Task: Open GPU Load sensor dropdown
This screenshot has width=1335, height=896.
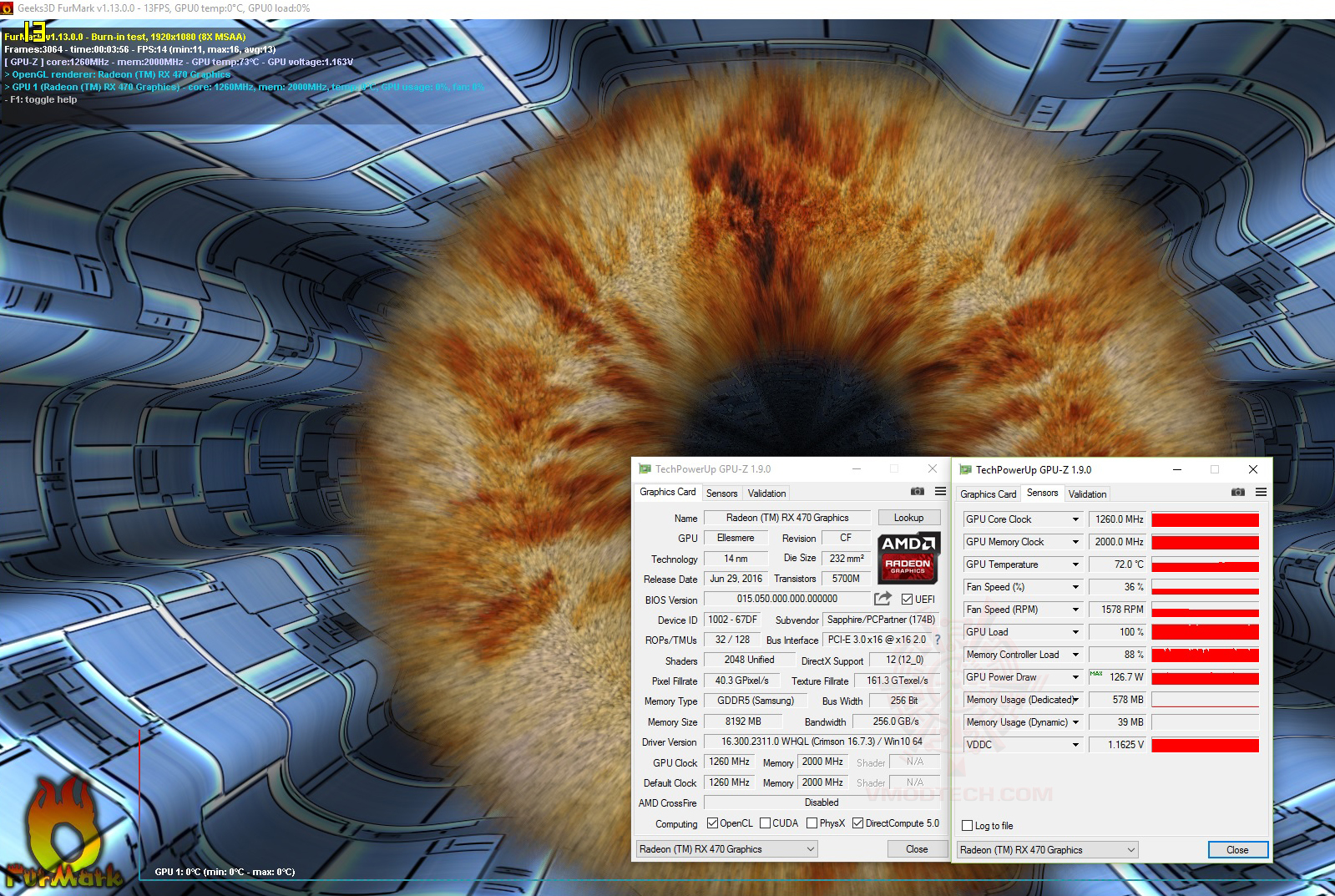Action: coord(1075,632)
